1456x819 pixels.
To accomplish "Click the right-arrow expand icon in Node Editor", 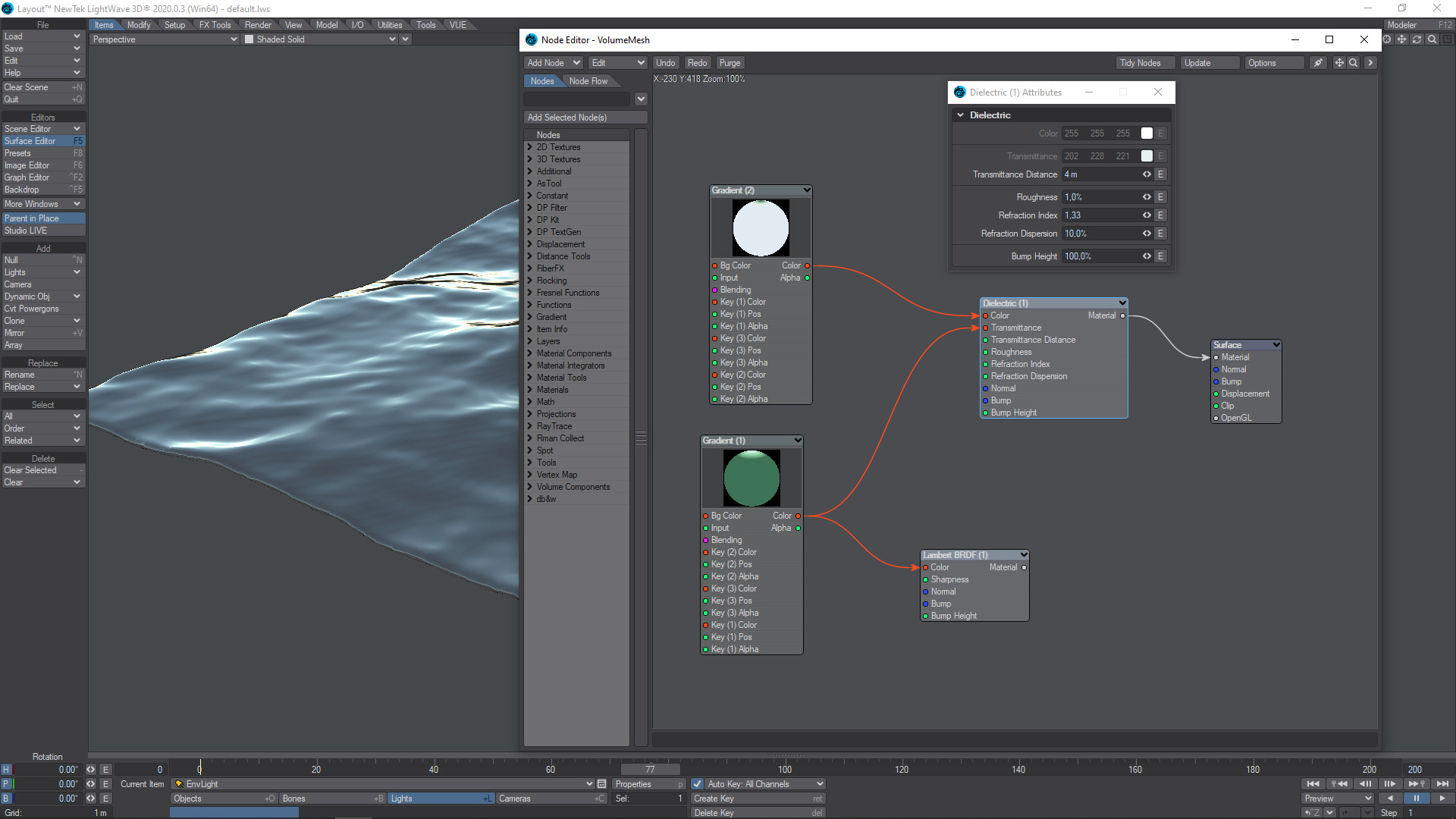I will 1370,63.
